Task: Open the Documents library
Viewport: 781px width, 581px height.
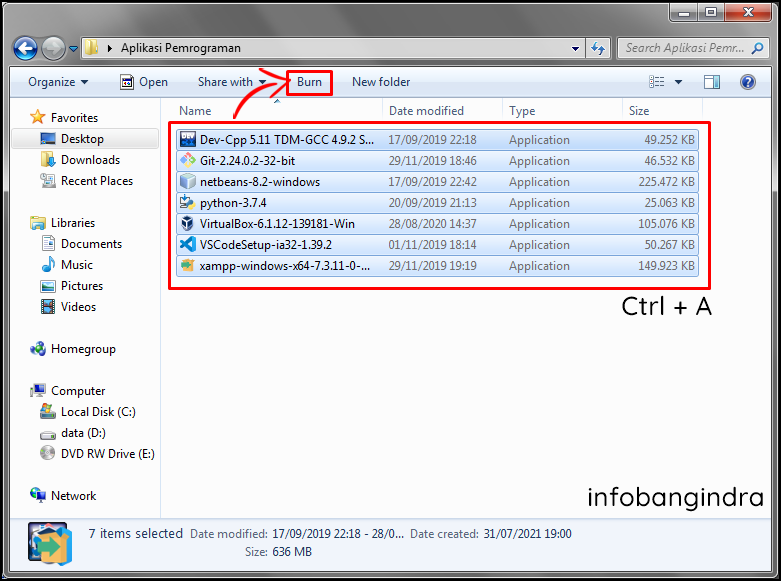Action: click(x=91, y=244)
